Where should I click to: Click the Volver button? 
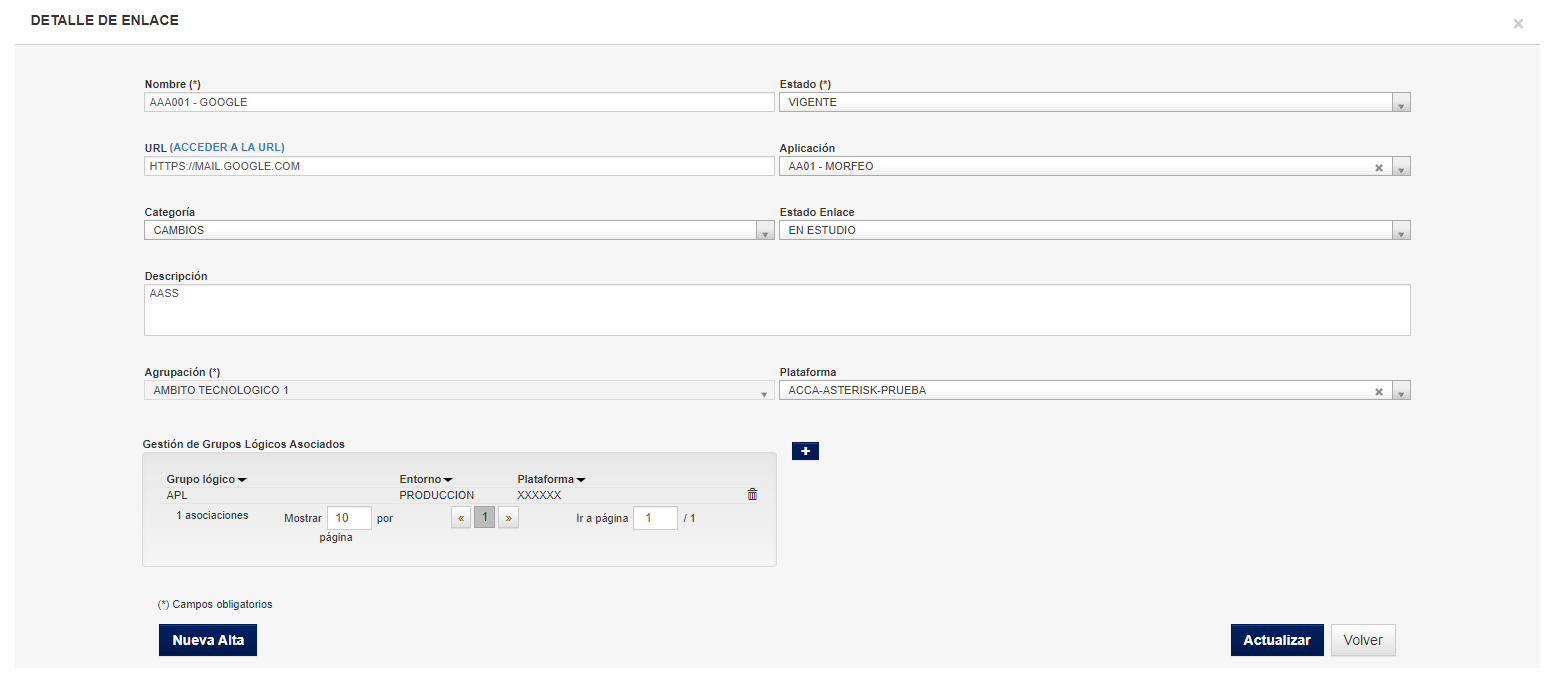(x=1363, y=640)
